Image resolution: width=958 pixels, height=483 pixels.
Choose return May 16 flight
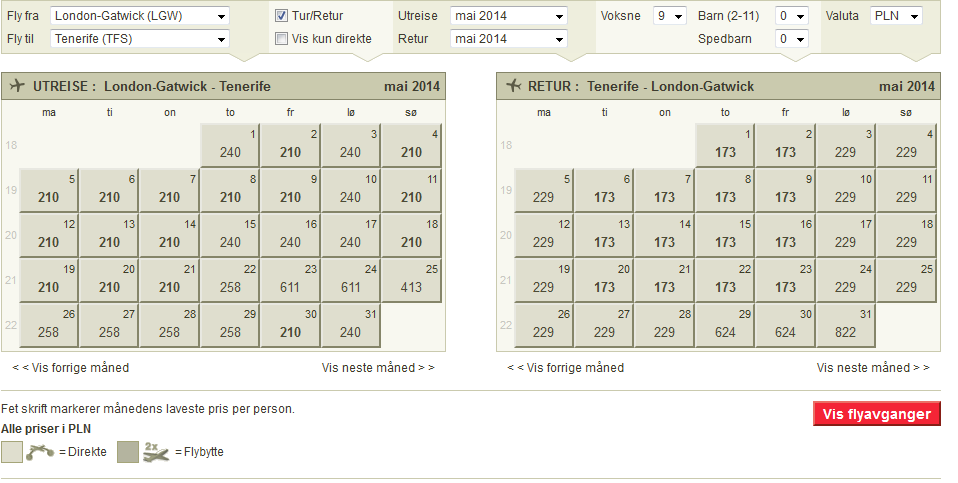point(785,236)
